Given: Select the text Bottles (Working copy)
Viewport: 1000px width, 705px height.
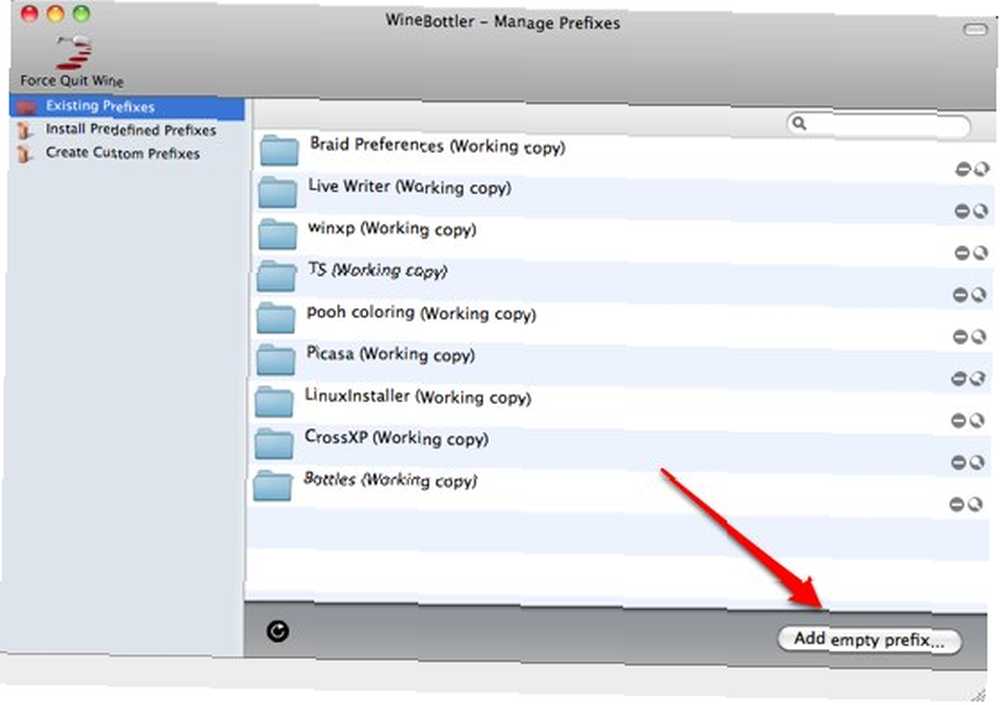Looking at the screenshot, I should [x=390, y=480].
